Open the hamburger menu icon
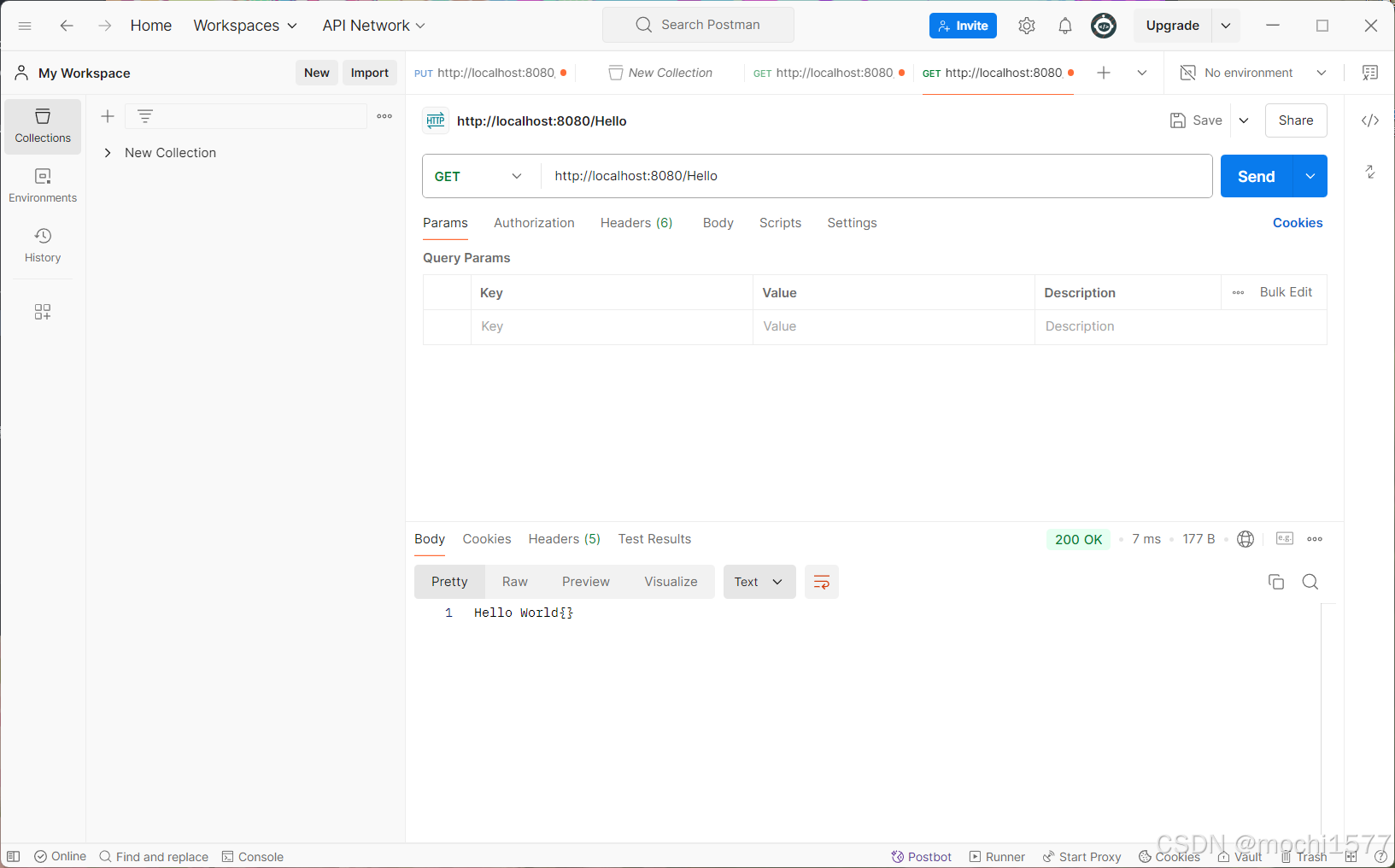The image size is (1395, 868). [25, 26]
